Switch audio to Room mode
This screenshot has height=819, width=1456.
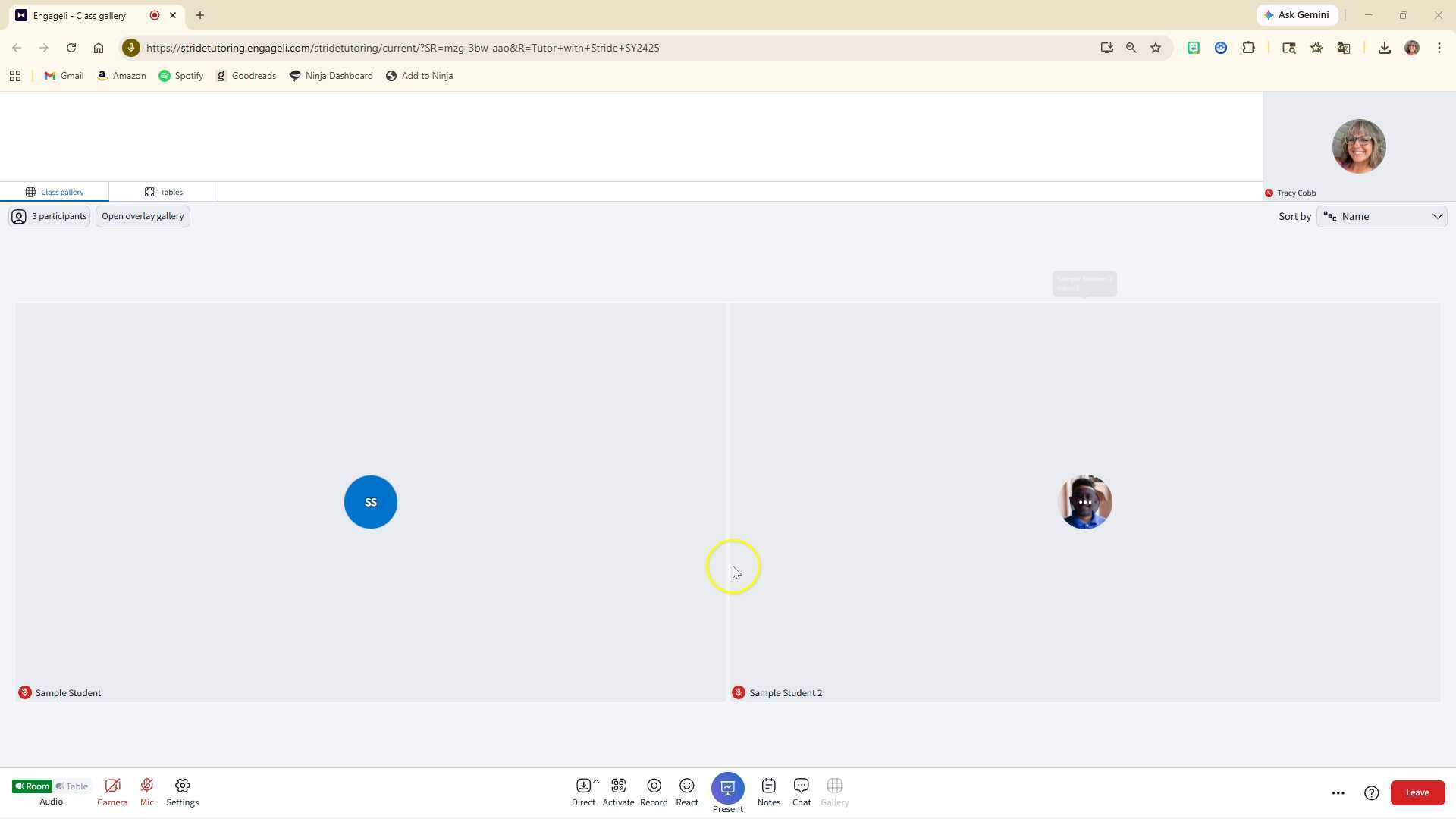point(32,786)
